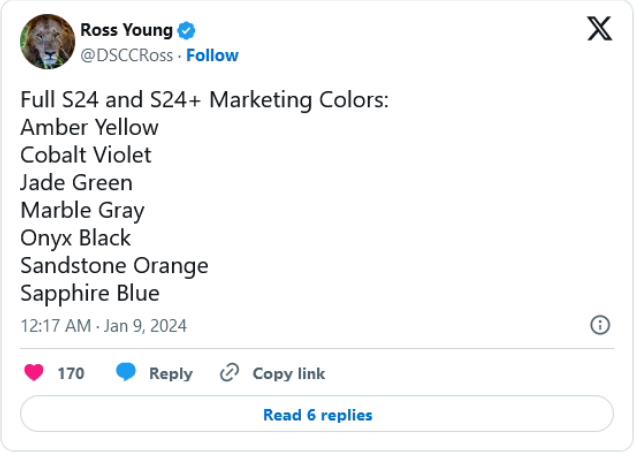Screen dimensions: 635x455
Task: Click the 'Sapphire Blue' text line
Action: [x=90, y=293]
